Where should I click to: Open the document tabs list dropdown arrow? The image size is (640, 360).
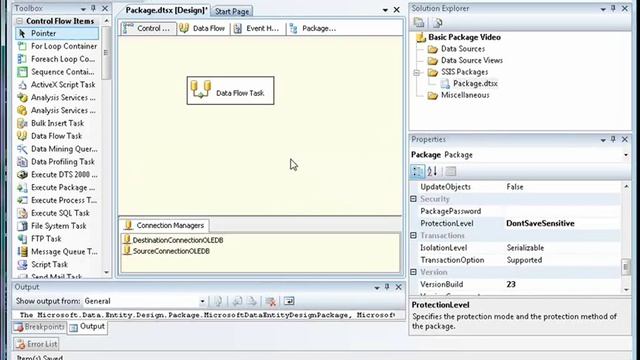(385, 10)
